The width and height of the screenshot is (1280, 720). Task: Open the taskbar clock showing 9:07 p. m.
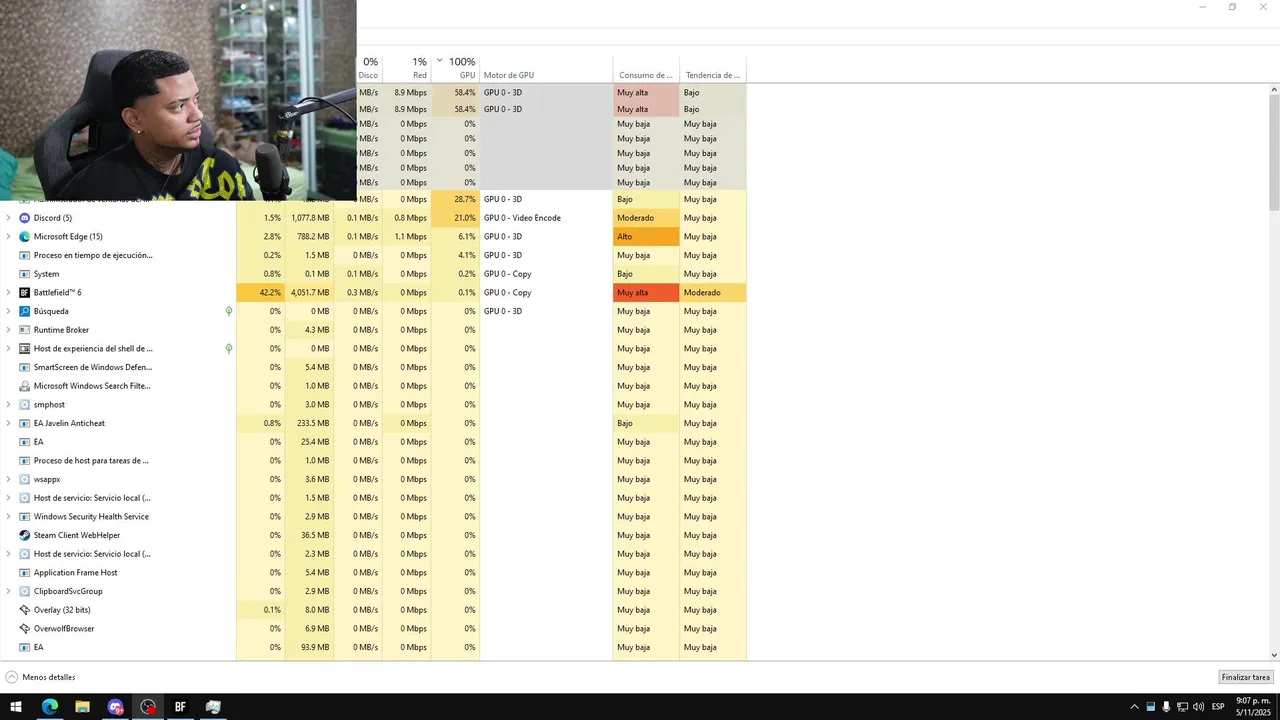pyautogui.click(x=1252, y=707)
